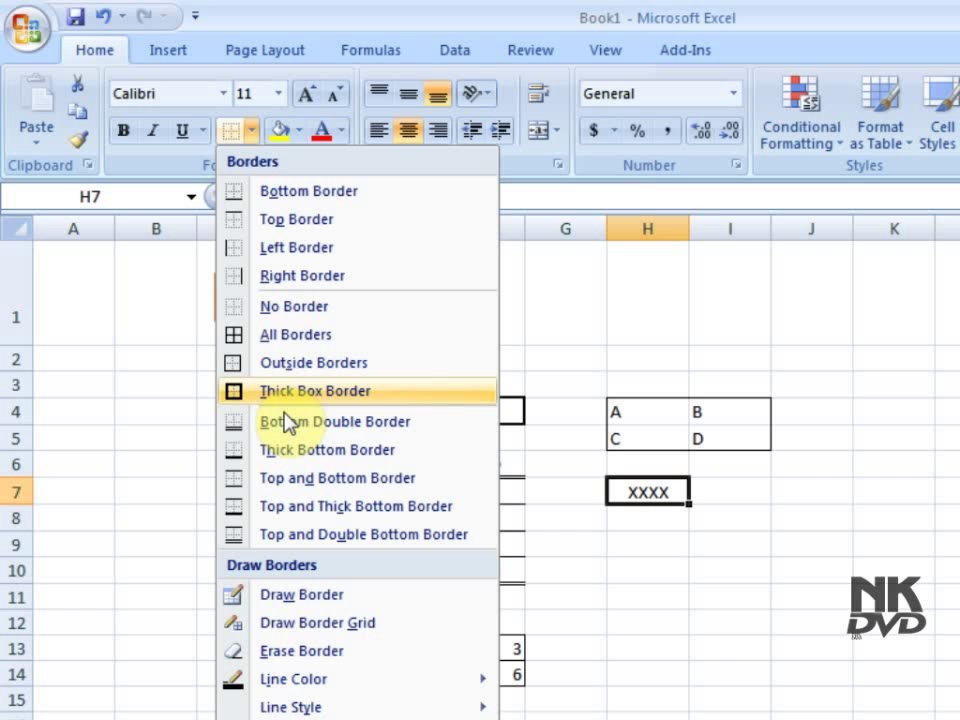Choose All Borders from the menu
The image size is (960, 720).
pyautogui.click(x=358, y=335)
